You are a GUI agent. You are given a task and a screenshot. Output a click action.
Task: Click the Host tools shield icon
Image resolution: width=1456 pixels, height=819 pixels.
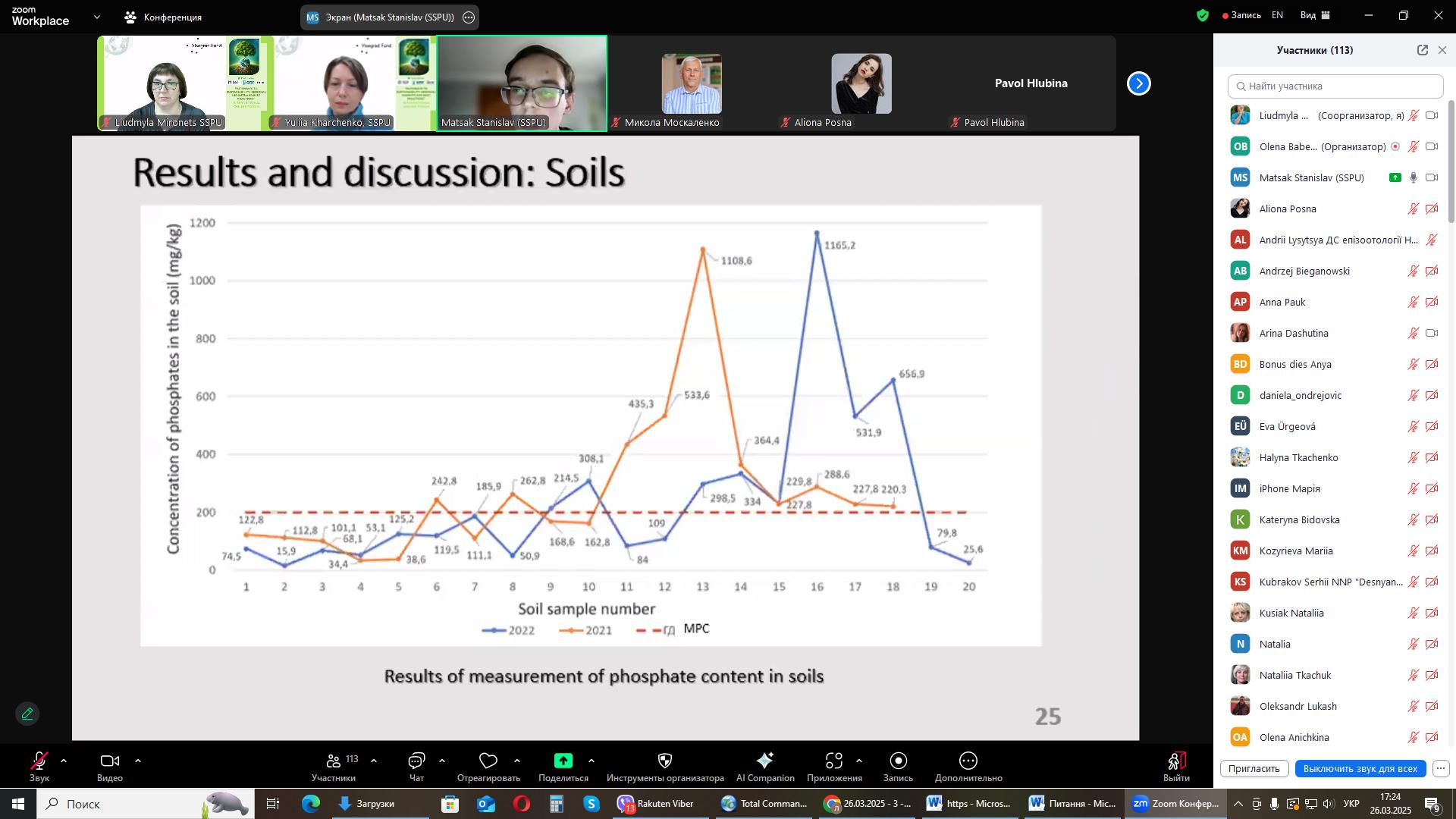pyautogui.click(x=665, y=761)
